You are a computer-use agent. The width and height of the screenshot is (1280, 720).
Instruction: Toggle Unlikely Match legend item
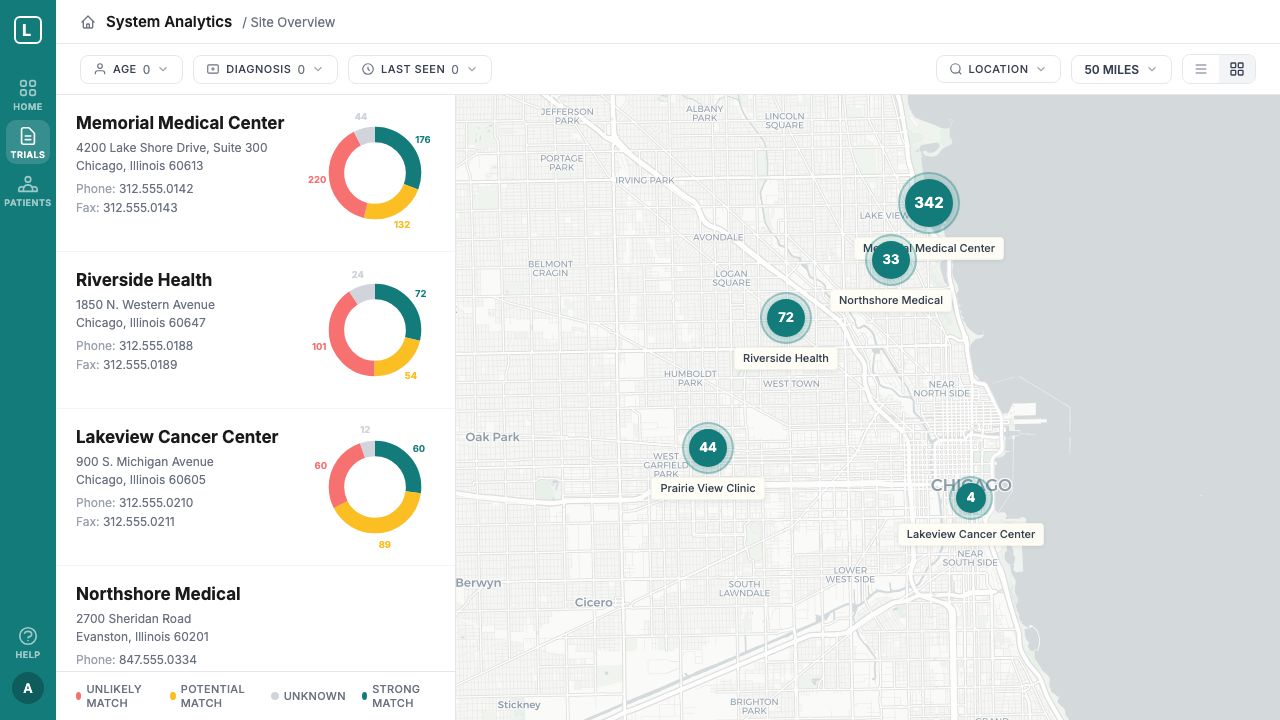(109, 696)
